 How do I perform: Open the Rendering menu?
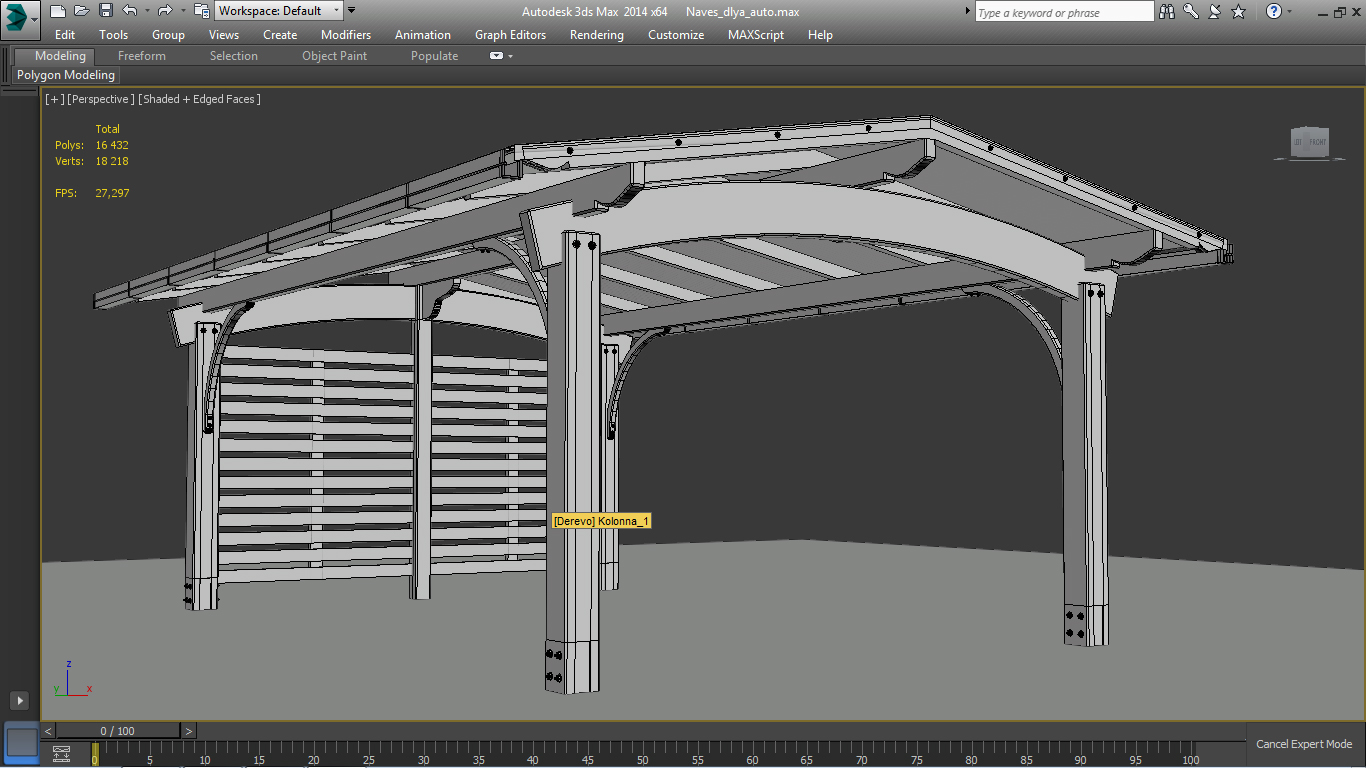(x=596, y=35)
